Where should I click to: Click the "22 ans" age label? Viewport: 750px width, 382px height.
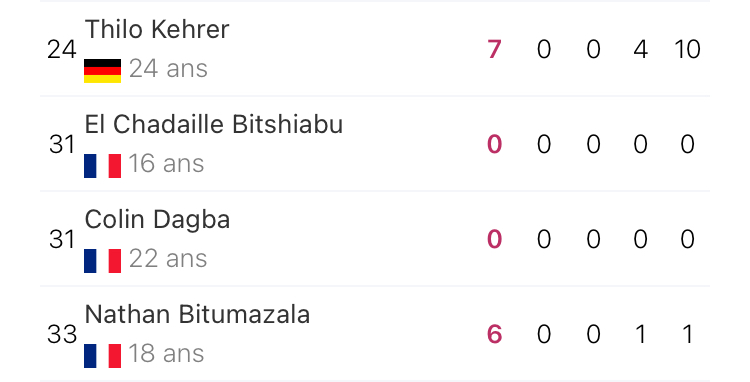click(x=168, y=259)
